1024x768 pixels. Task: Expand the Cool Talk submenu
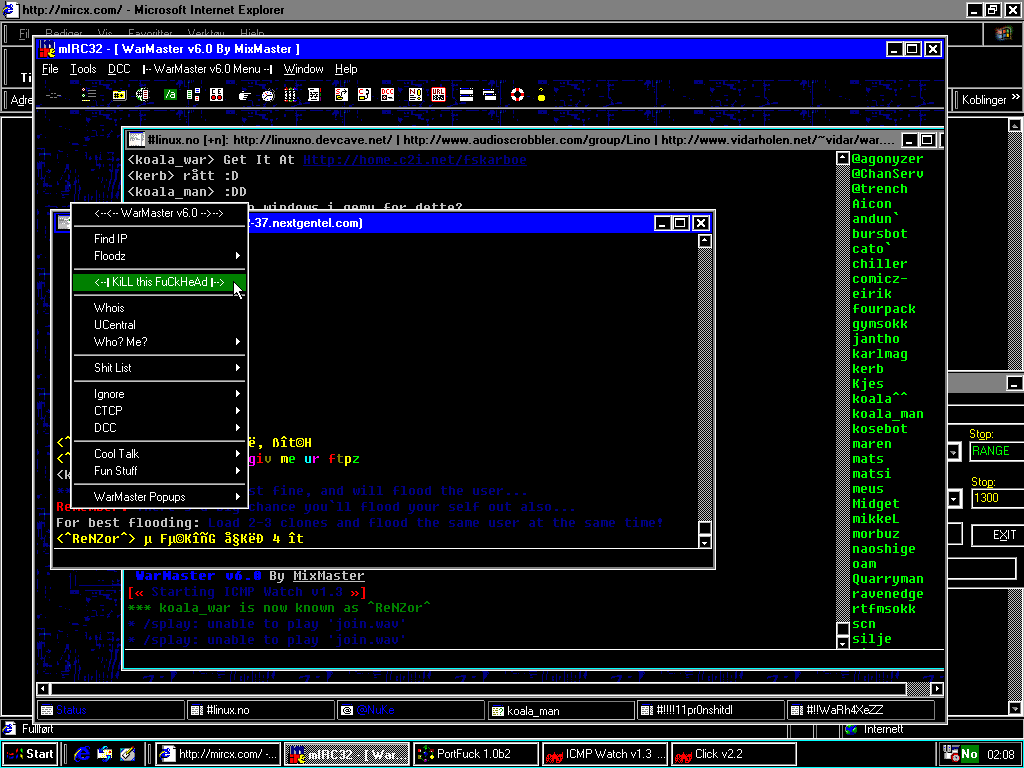click(x=159, y=454)
